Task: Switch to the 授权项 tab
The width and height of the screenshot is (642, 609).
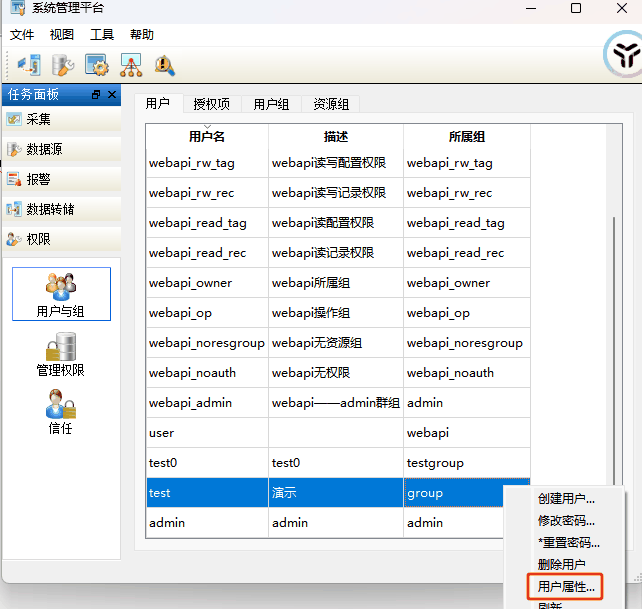Action: click(x=212, y=104)
